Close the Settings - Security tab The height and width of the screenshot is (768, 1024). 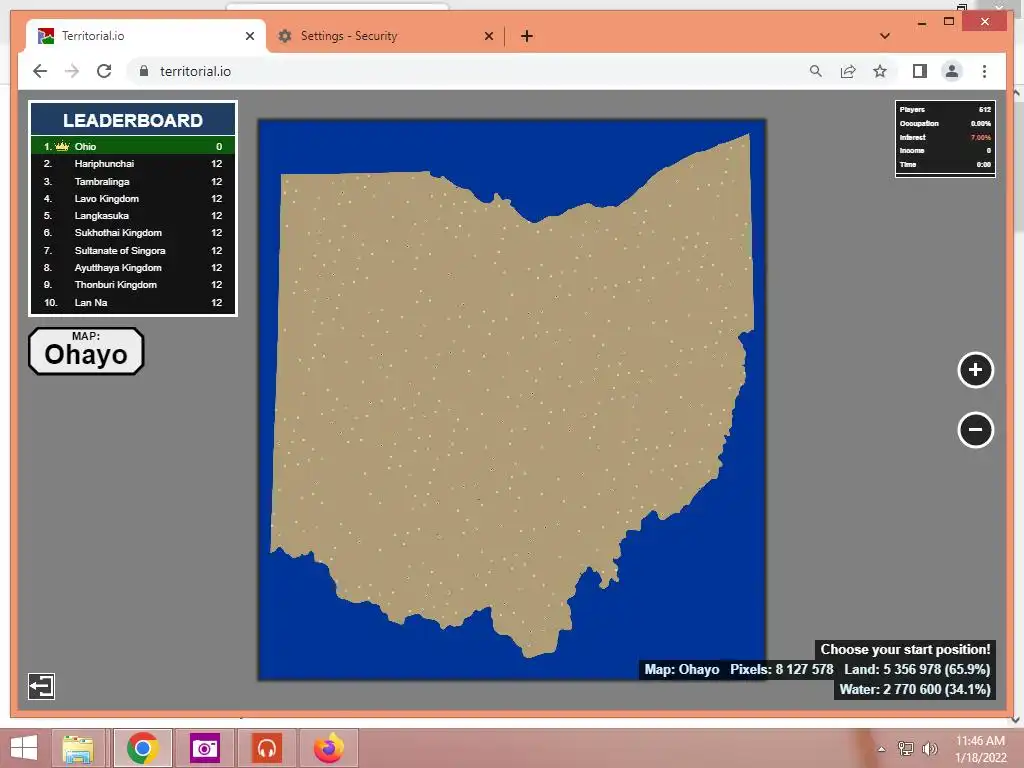pos(488,36)
